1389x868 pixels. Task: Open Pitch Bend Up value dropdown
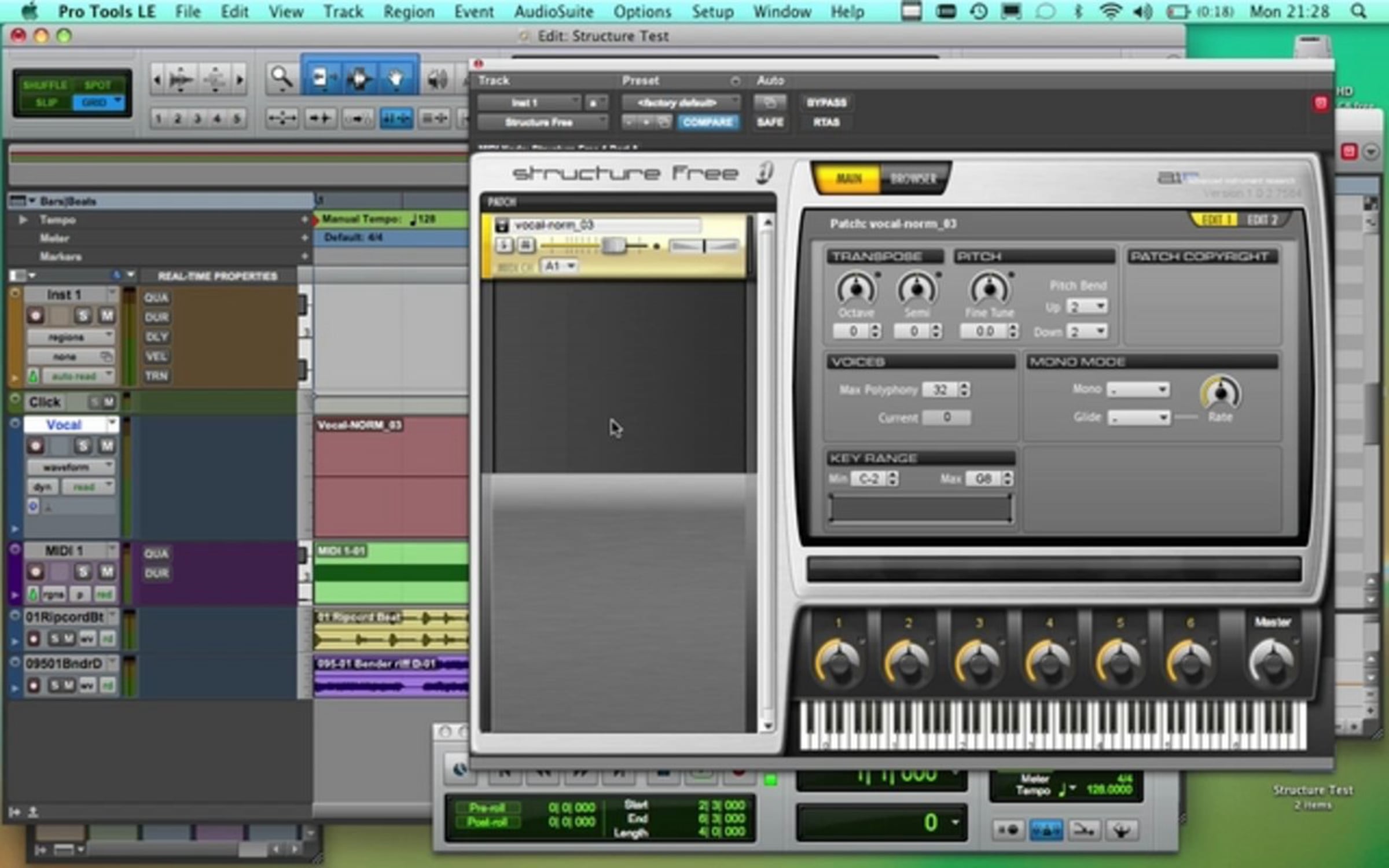click(1087, 306)
